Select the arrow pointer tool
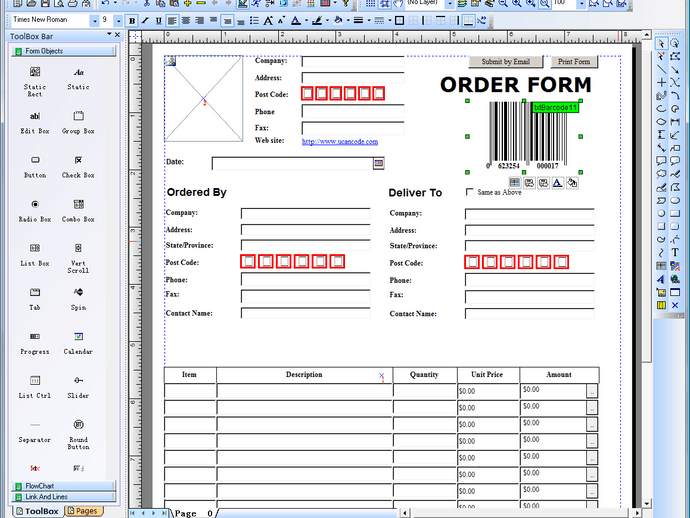Image resolution: width=690 pixels, height=518 pixels. coord(661,43)
